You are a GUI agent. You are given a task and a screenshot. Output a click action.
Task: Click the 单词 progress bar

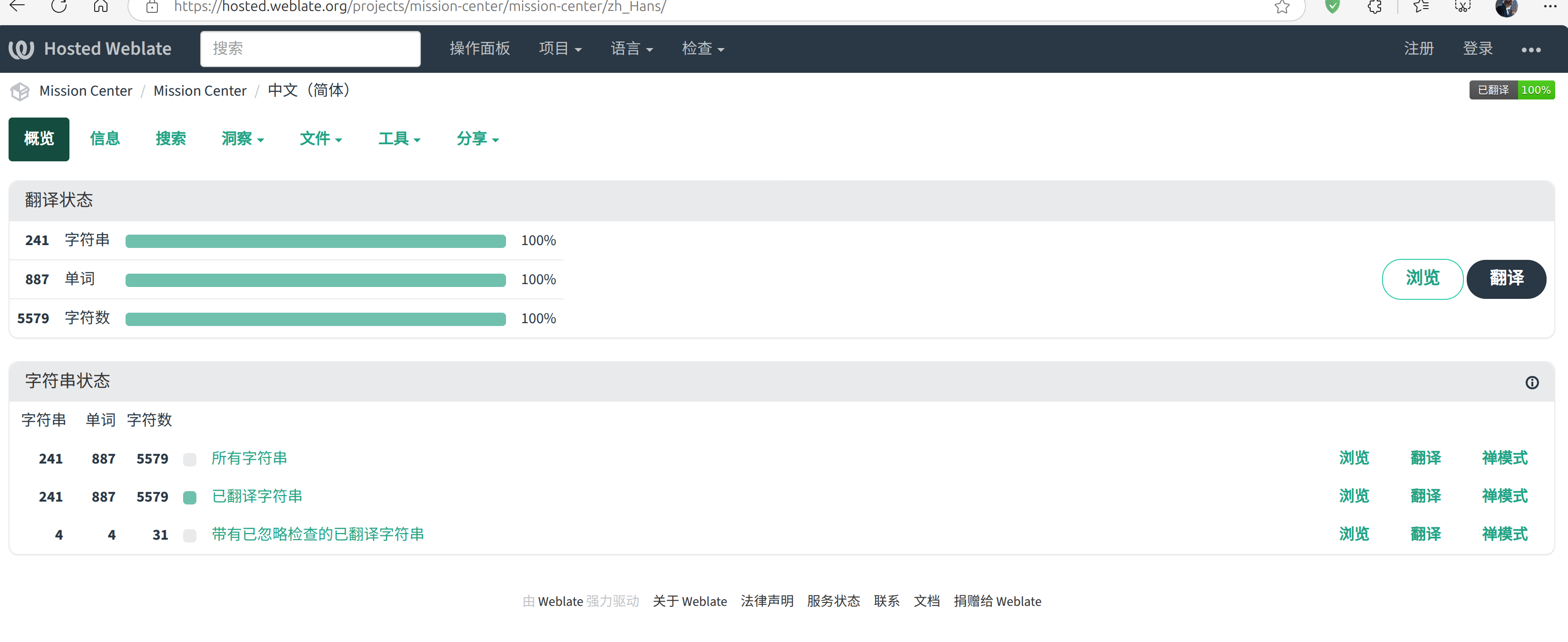(x=315, y=280)
